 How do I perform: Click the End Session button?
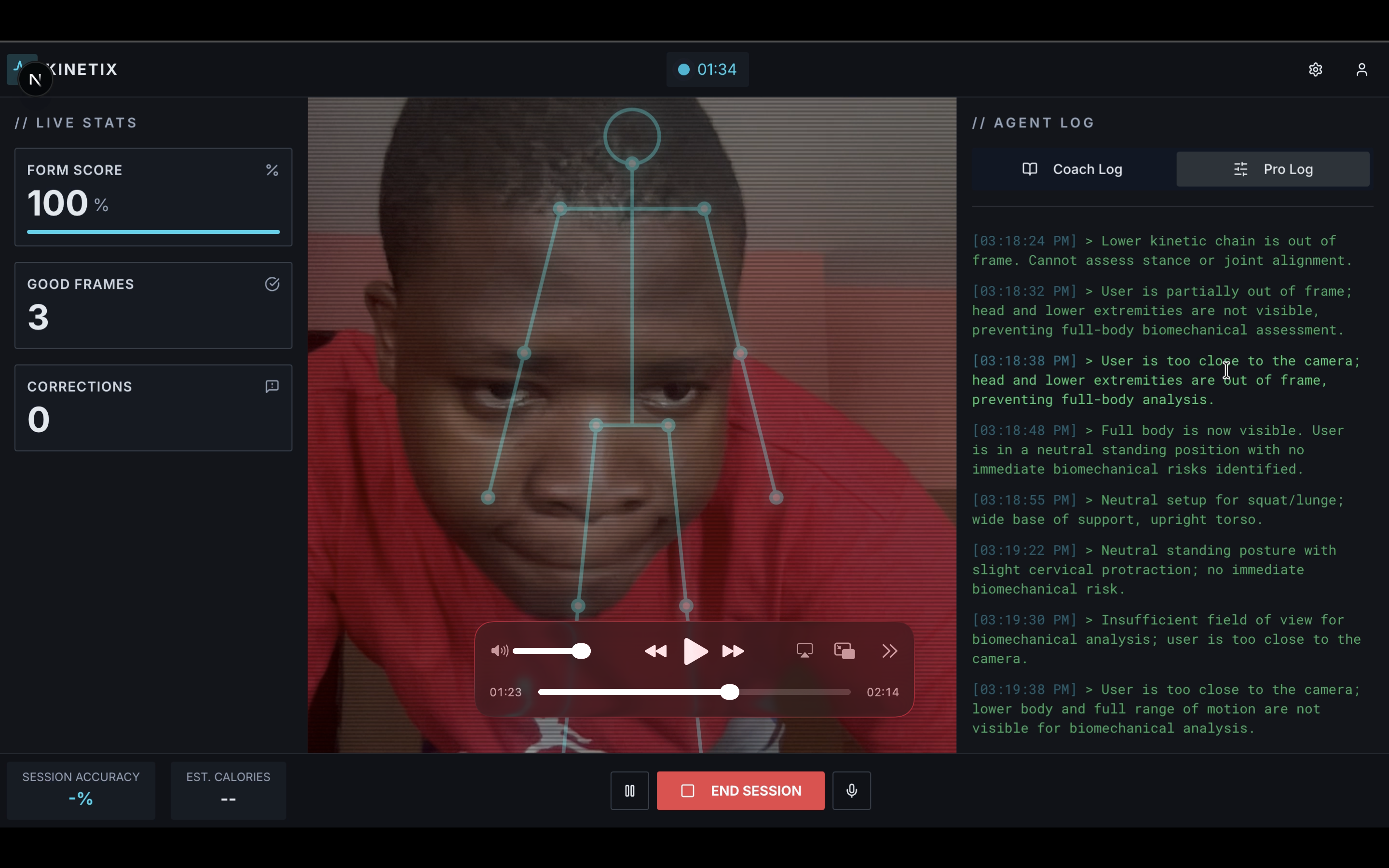click(x=740, y=790)
